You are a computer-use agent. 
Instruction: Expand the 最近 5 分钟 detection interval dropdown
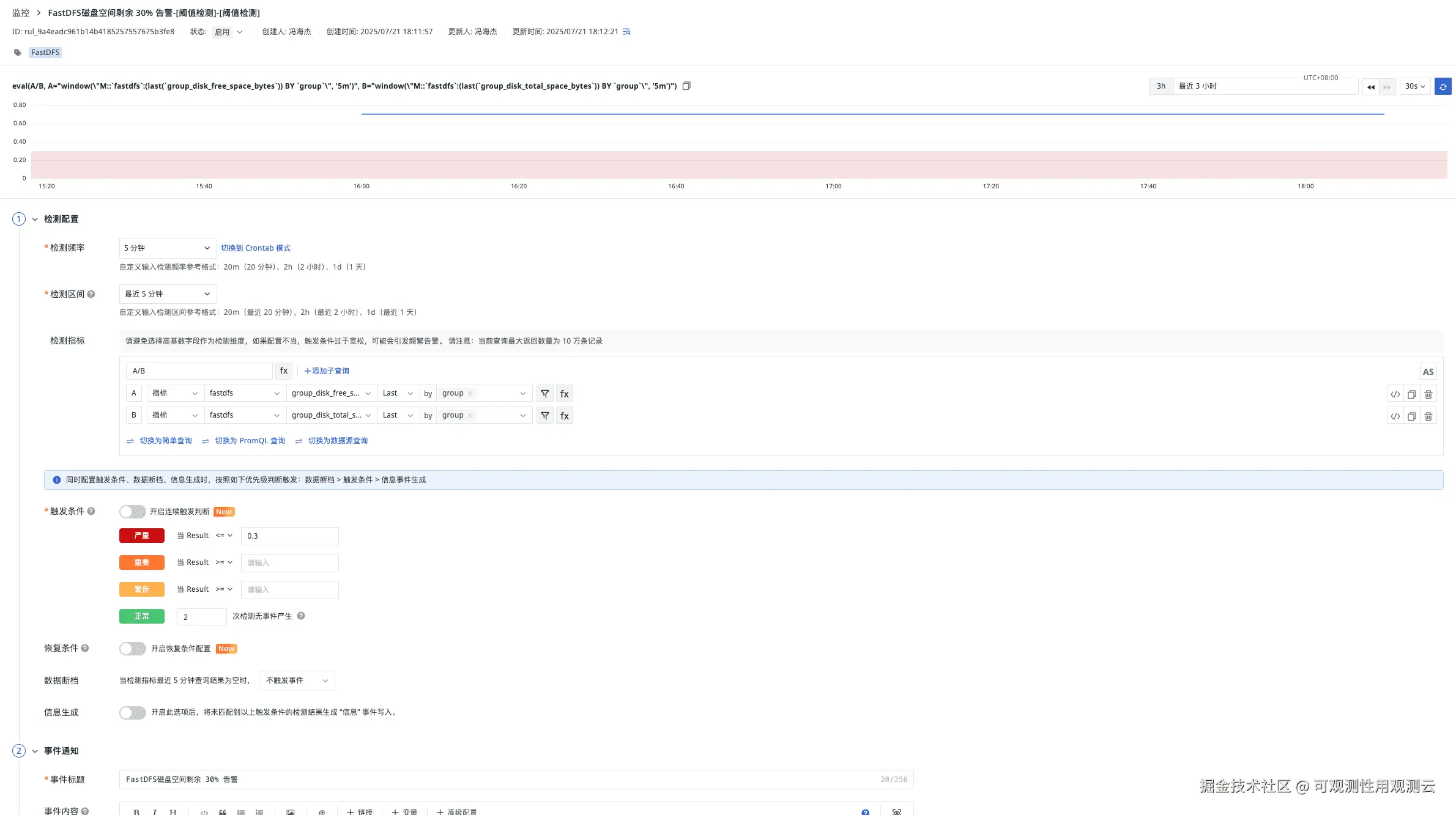pyautogui.click(x=167, y=294)
